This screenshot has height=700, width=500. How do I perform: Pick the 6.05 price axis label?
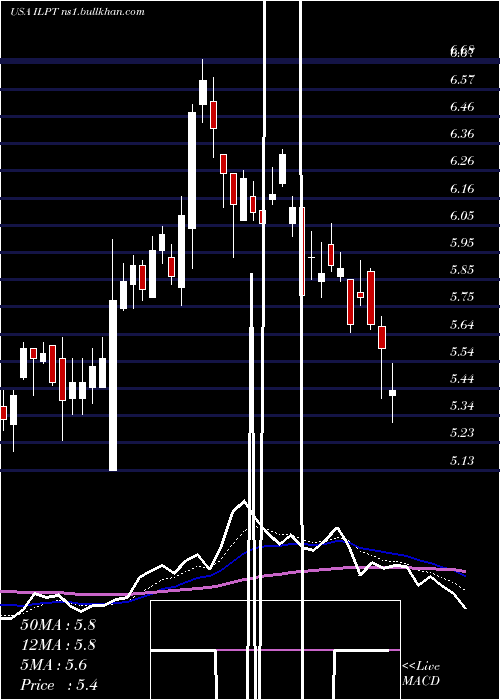[462, 216]
